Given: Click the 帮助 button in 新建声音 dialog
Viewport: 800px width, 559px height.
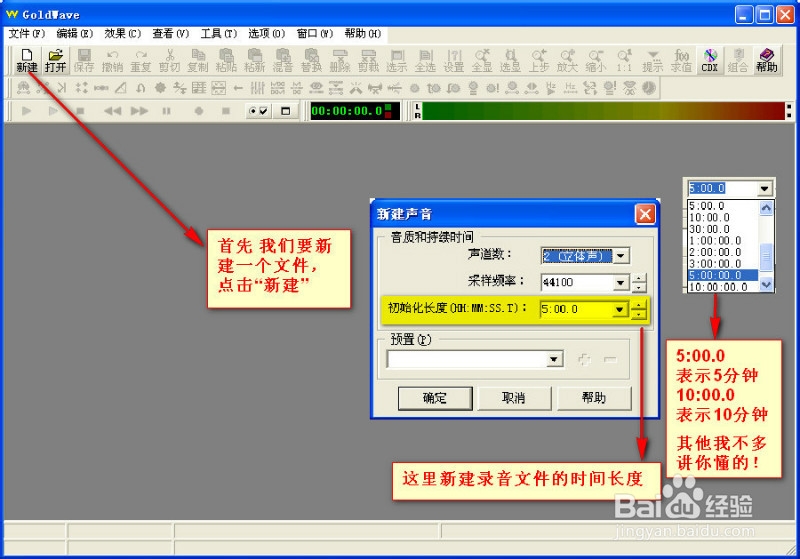Looking at the screenshot, I should 594,398.
